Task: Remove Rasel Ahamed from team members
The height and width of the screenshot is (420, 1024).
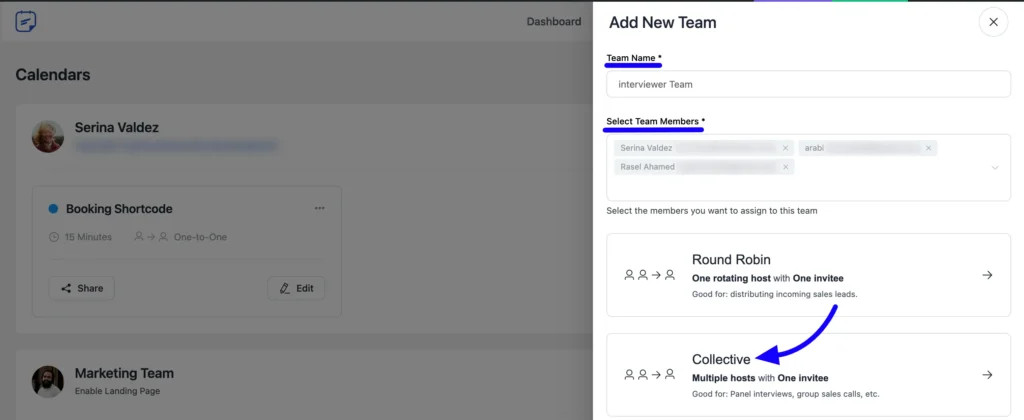Action: point(786,167)
